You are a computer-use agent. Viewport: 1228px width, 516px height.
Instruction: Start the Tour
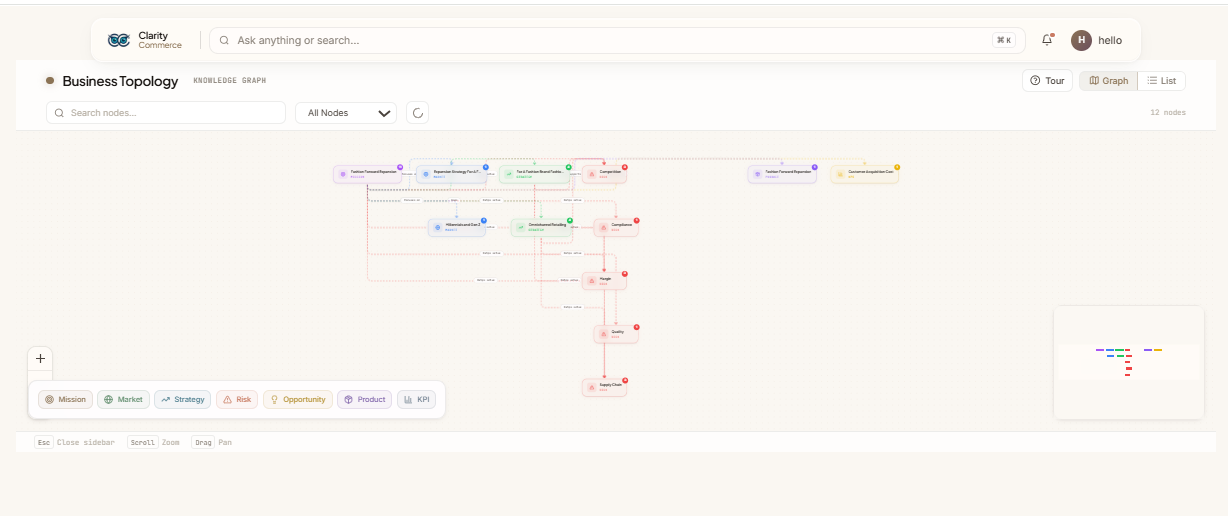tap(1047, 81)
